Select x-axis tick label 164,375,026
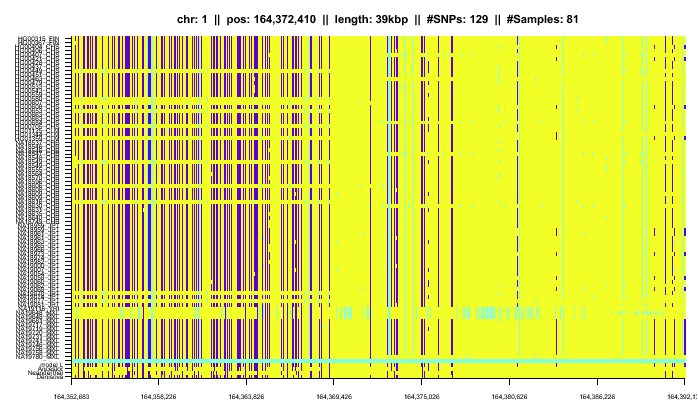The width and height of the screenshot is (698, 410). [422, 396]
